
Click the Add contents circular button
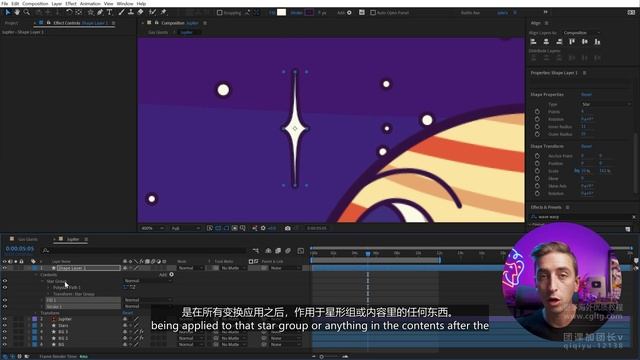(x=171, y=275)
